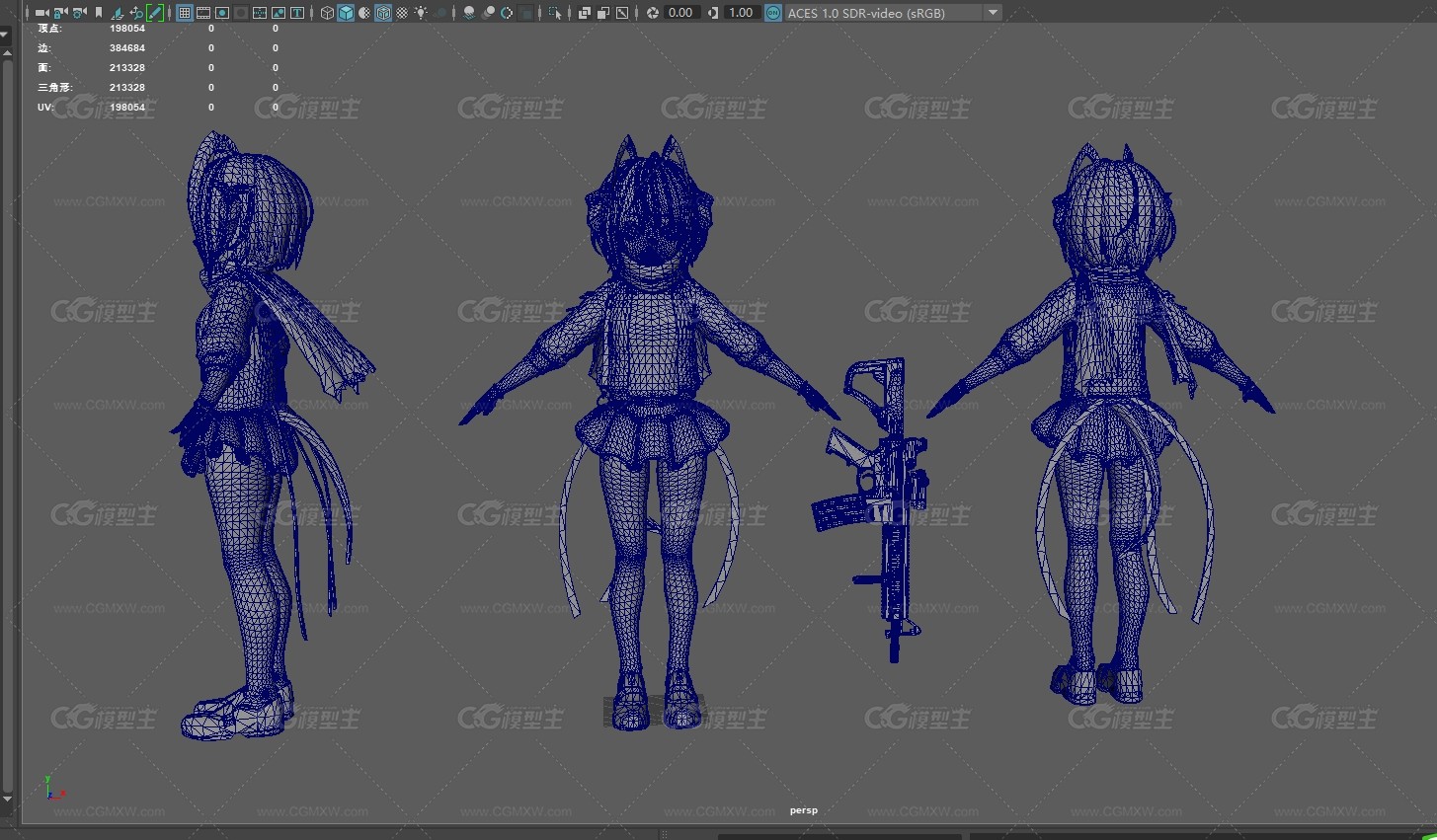Click the Image Plane icon
Viewport: 1437px width, 840px height.
[118, 13]
